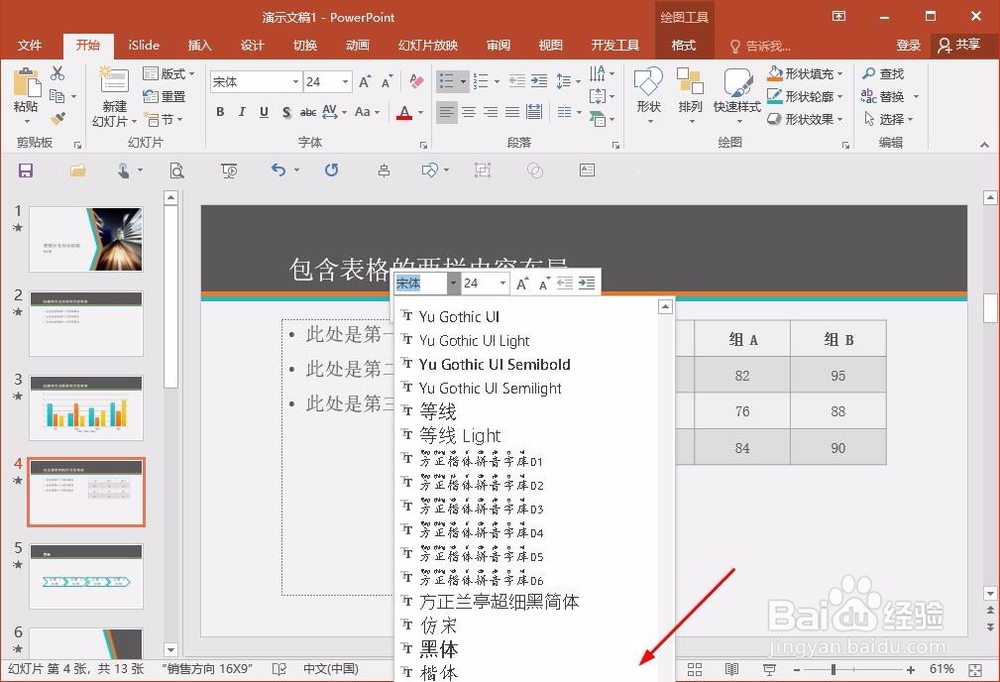This screenshot has height=682, width=1000.
Task: Open the 格式 tab under Drawing Tools
Action: [x=685, y=45]
